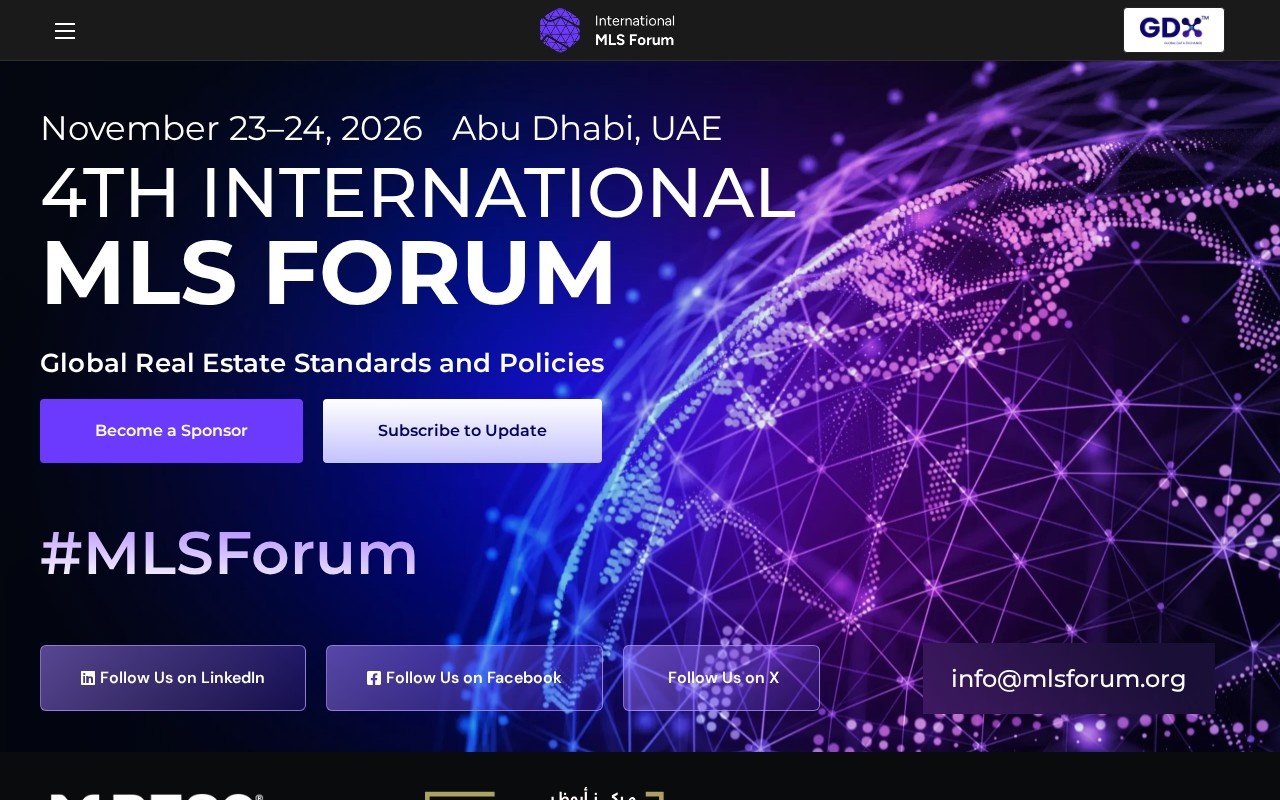Click the large MLS FORUM bold title
Viewport: 1280px width, 800px height.
pyautogui.click(x=328, y=273)
